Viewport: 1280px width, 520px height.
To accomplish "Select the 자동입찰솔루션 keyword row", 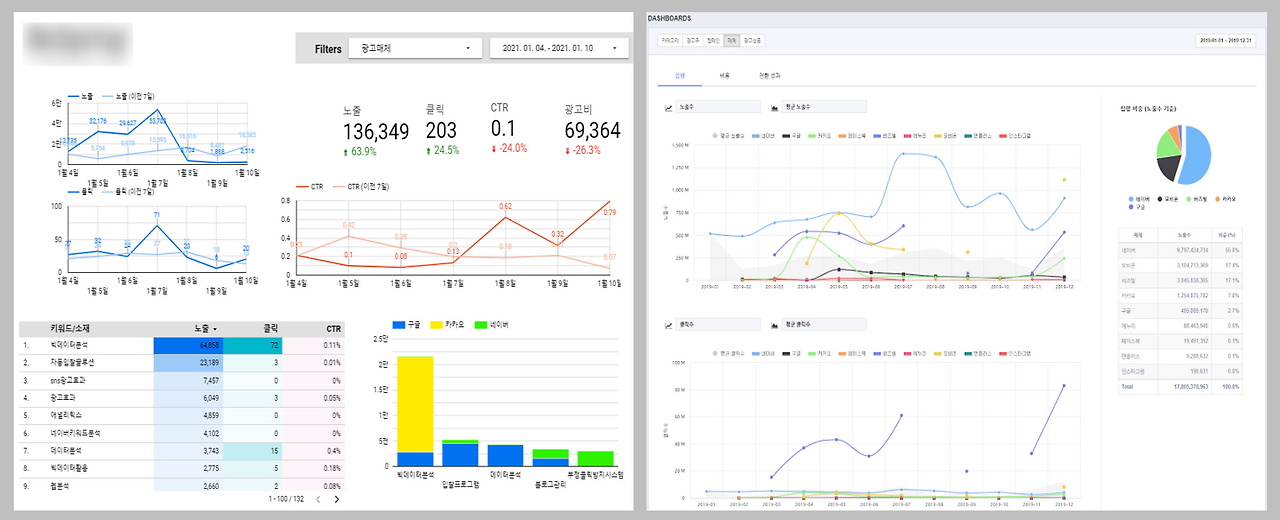I will click(182, 362).
